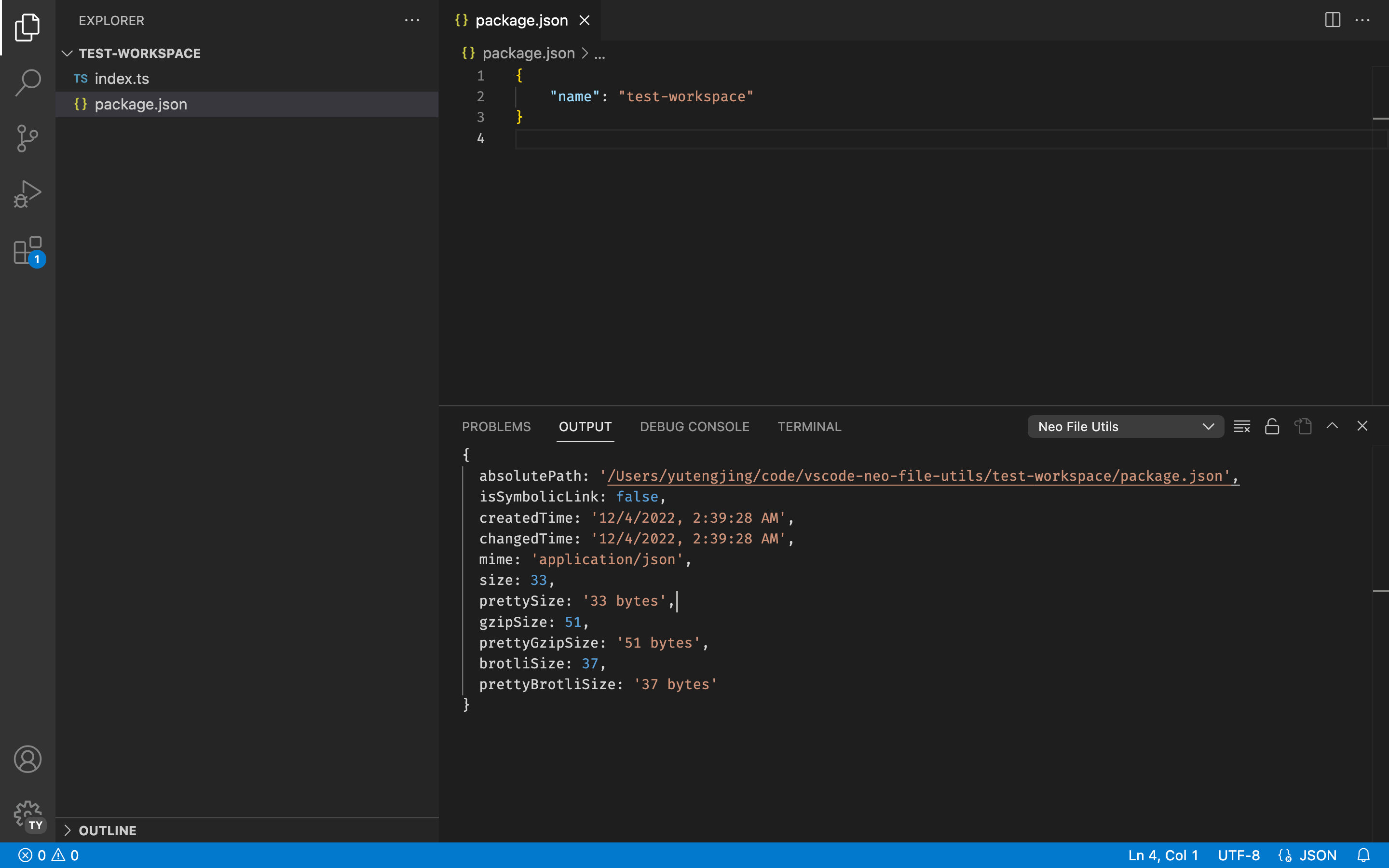Screen dimensions: 1389x868
Task: Open the Search view in activity bar
Action: 27,82
